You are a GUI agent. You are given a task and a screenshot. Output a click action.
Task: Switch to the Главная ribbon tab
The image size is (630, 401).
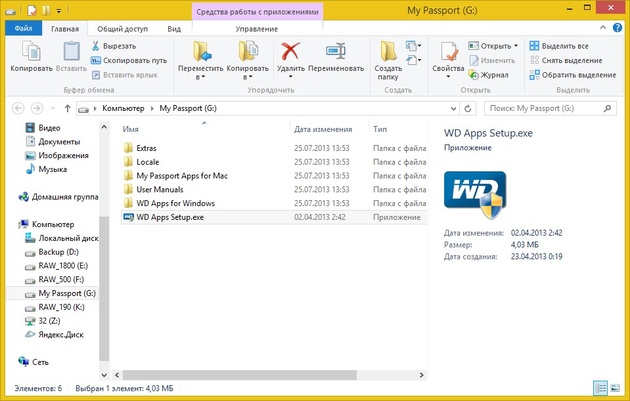point(65,29)
